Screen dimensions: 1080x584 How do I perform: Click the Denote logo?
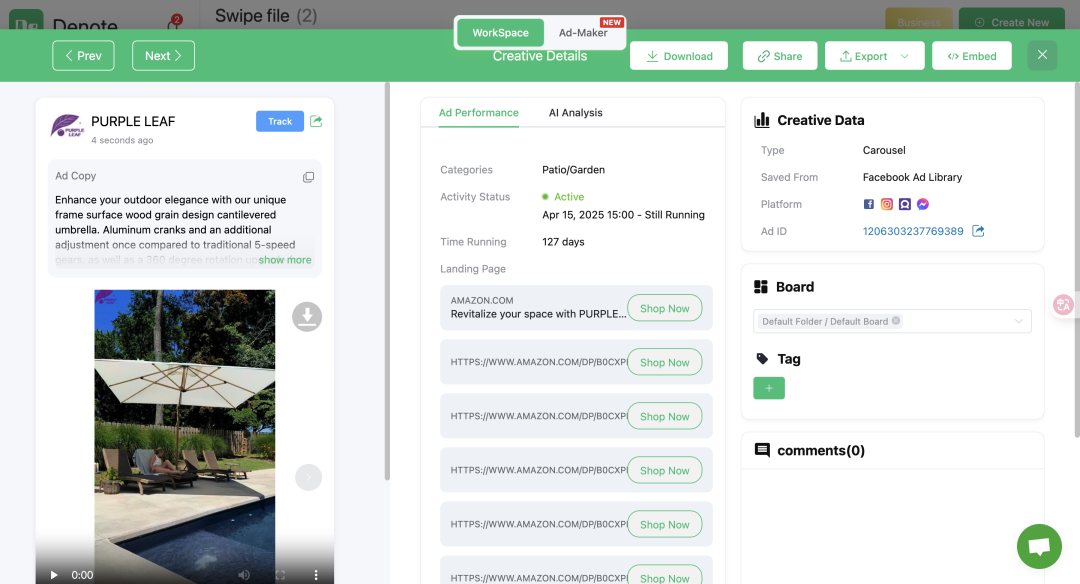pyautogui.click(x=26, y=21)
